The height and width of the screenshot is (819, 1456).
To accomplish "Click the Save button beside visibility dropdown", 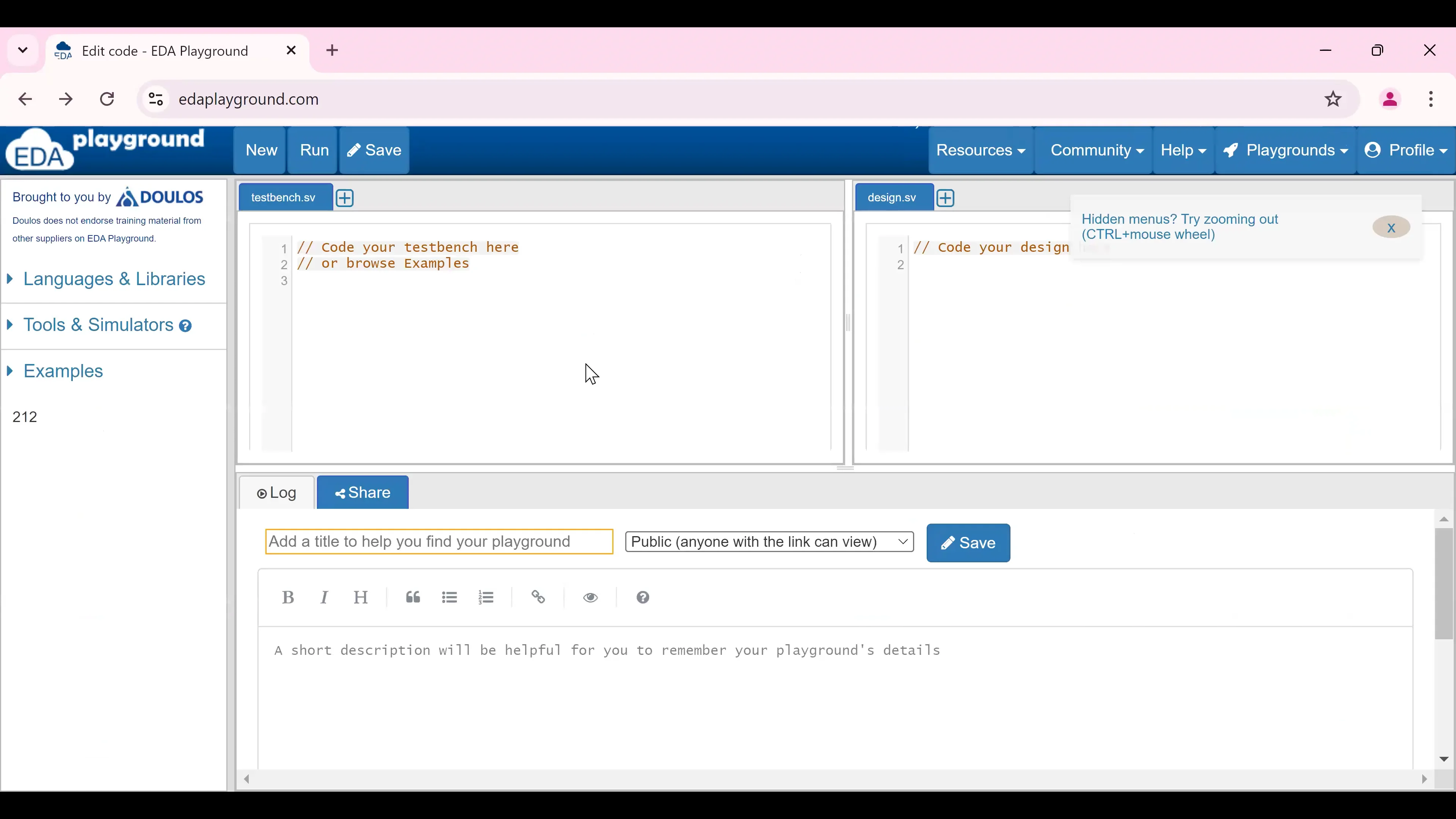I will (x=968, y=543).
